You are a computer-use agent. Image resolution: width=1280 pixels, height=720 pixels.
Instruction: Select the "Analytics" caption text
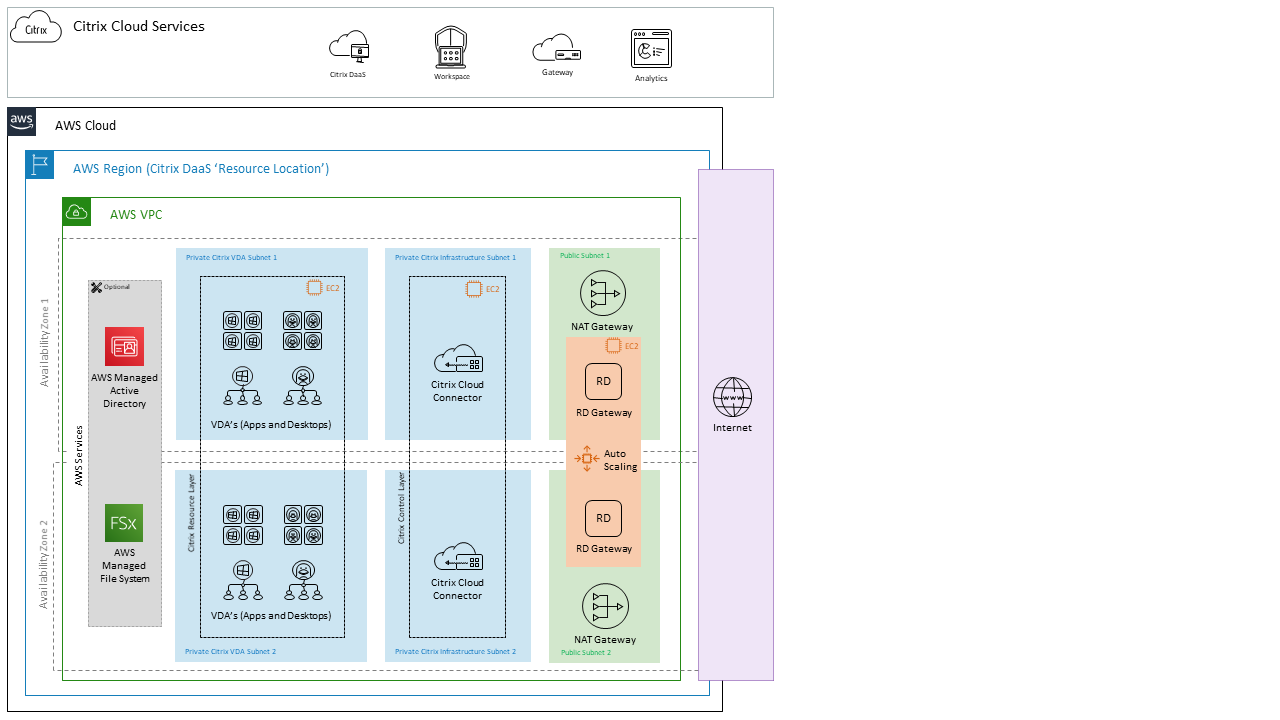coord(651,78)
